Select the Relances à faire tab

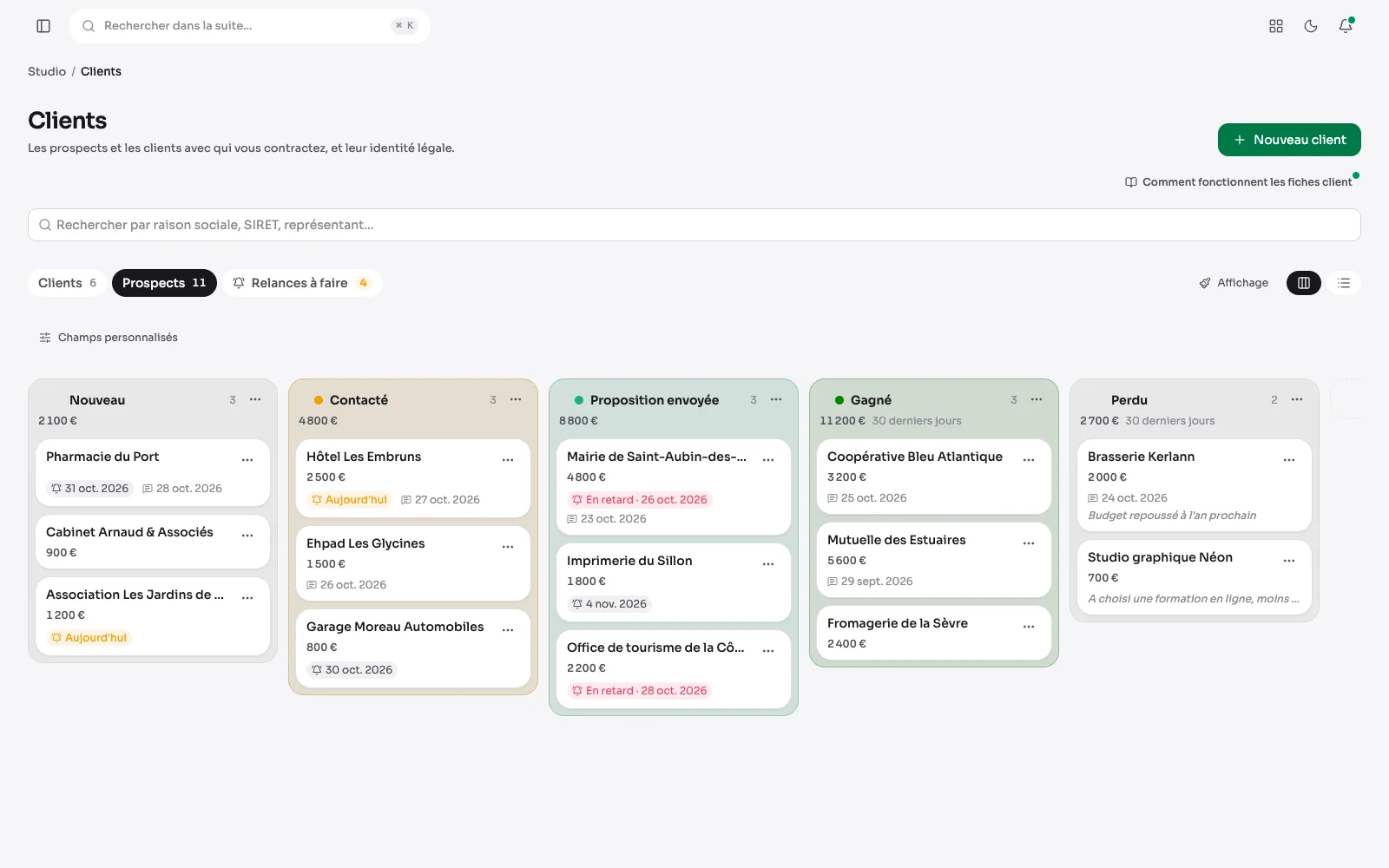pyautogui.click(x=302, y=283)
